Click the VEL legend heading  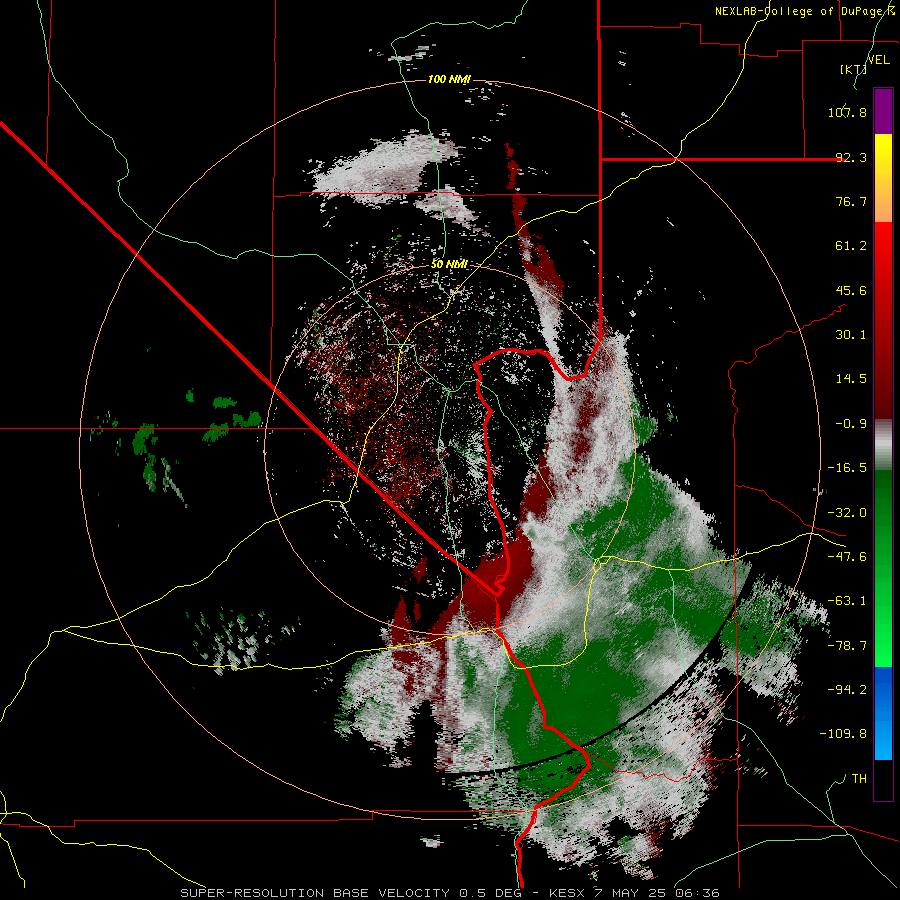[878, 60]
